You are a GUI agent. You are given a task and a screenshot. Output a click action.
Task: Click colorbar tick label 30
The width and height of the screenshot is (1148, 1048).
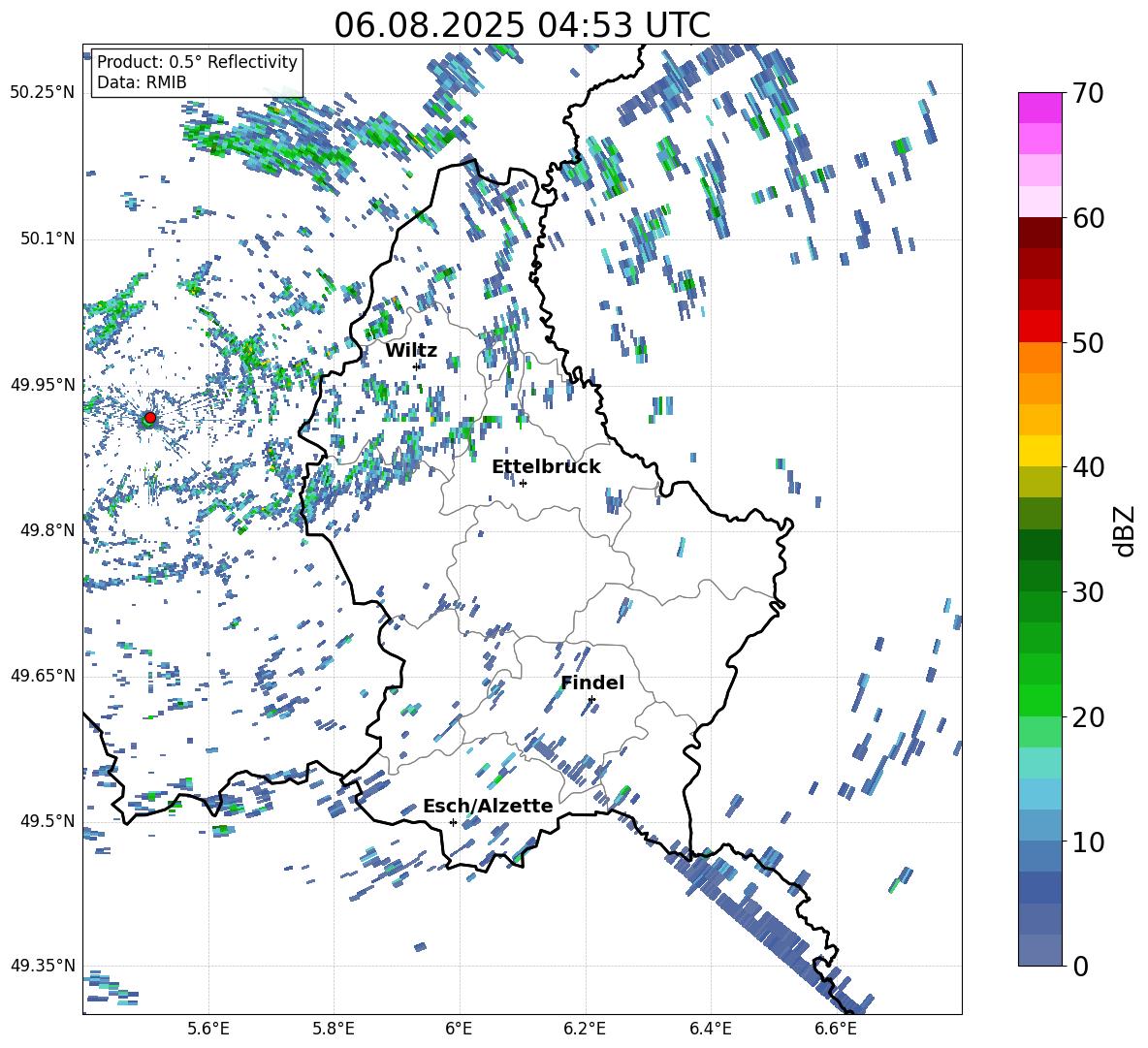(x=1088, y=591)
